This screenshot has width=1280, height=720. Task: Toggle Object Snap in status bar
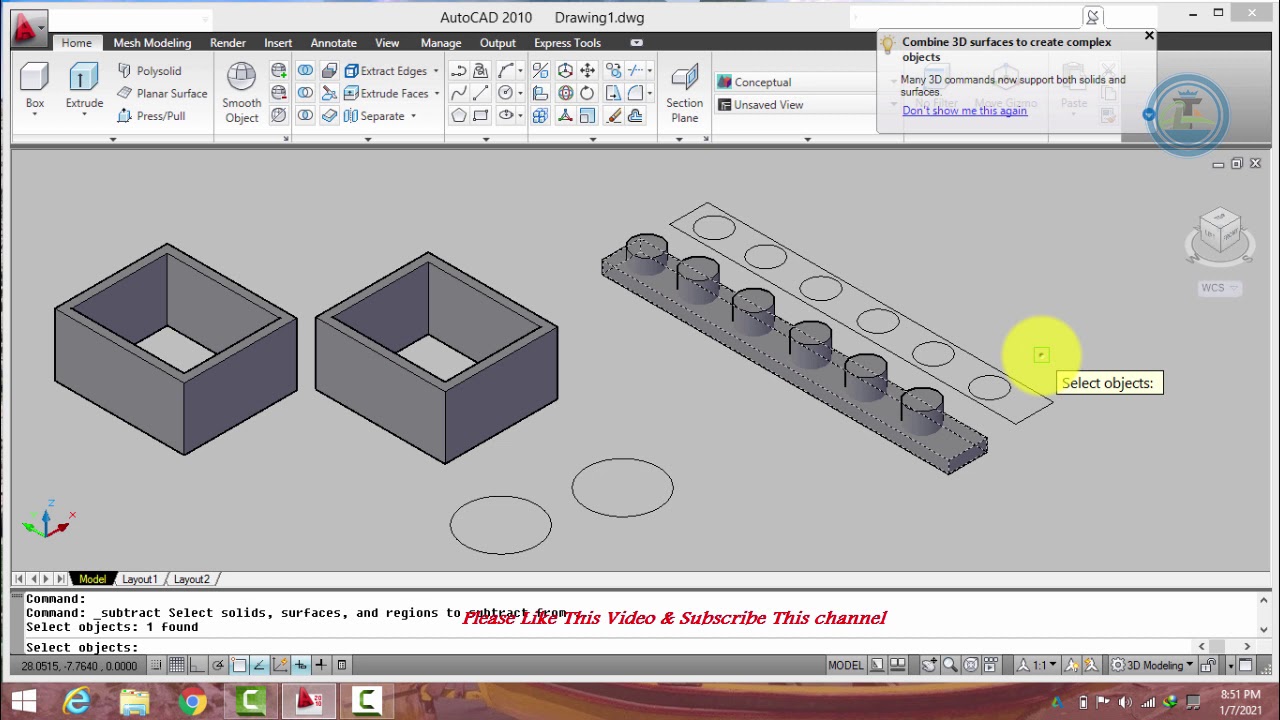coord(239,665)
